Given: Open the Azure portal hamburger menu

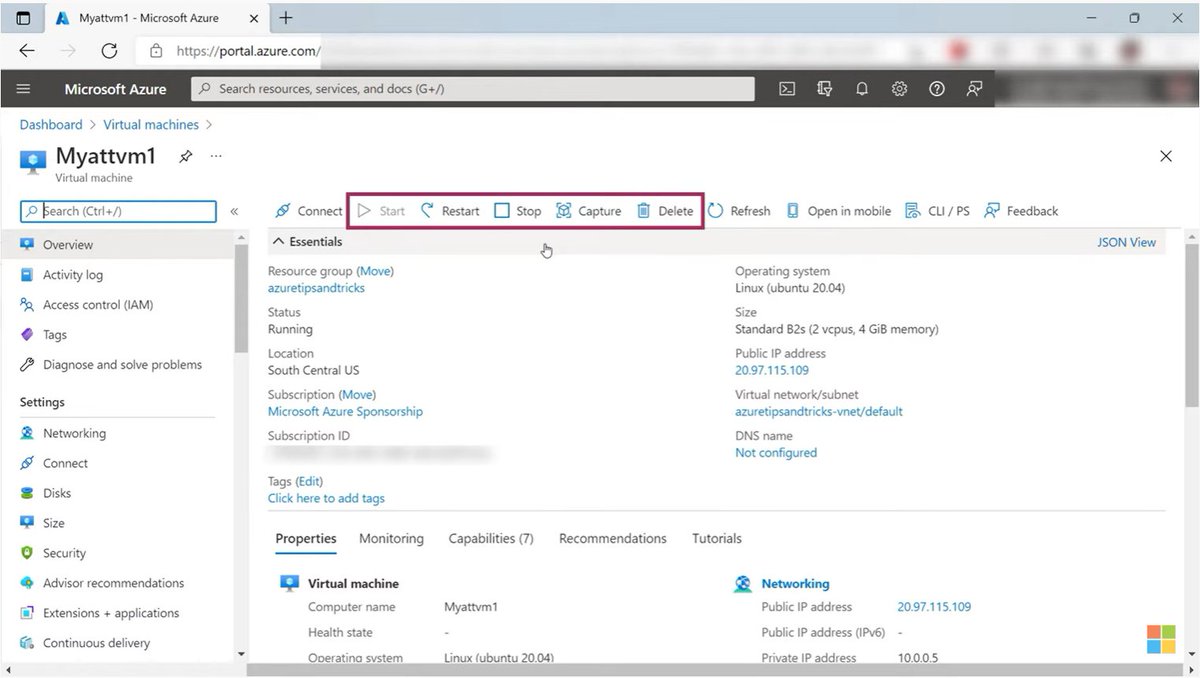Looking at the screenshot, I should (24, 89).
